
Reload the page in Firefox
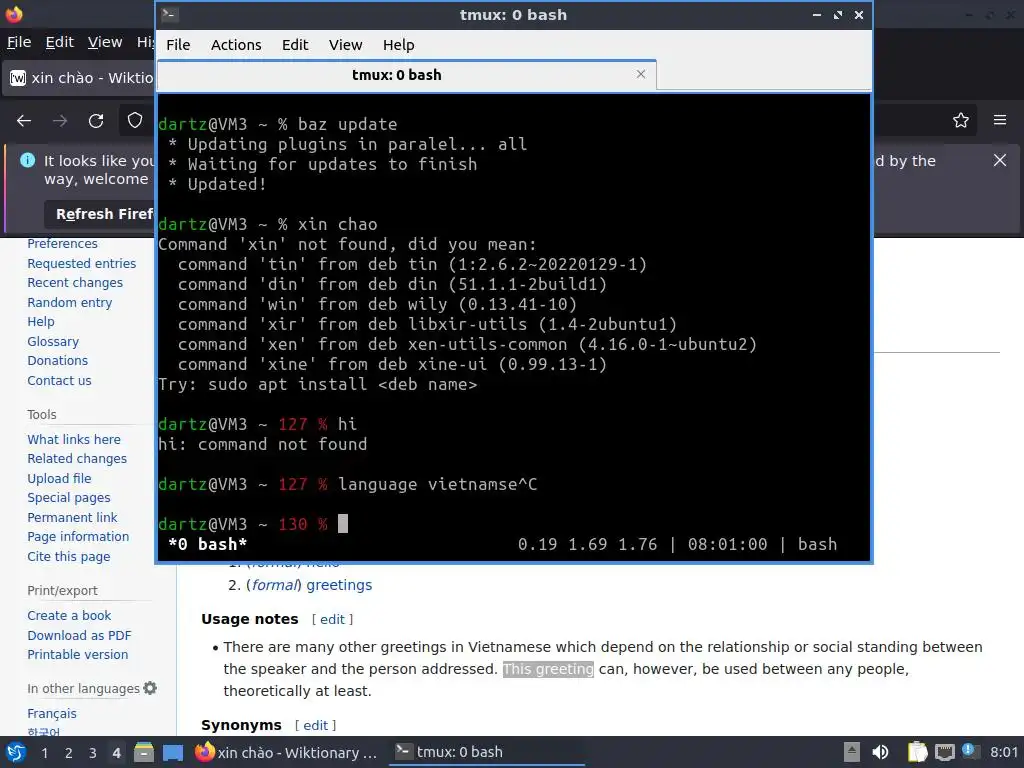[x=96, y=121]
